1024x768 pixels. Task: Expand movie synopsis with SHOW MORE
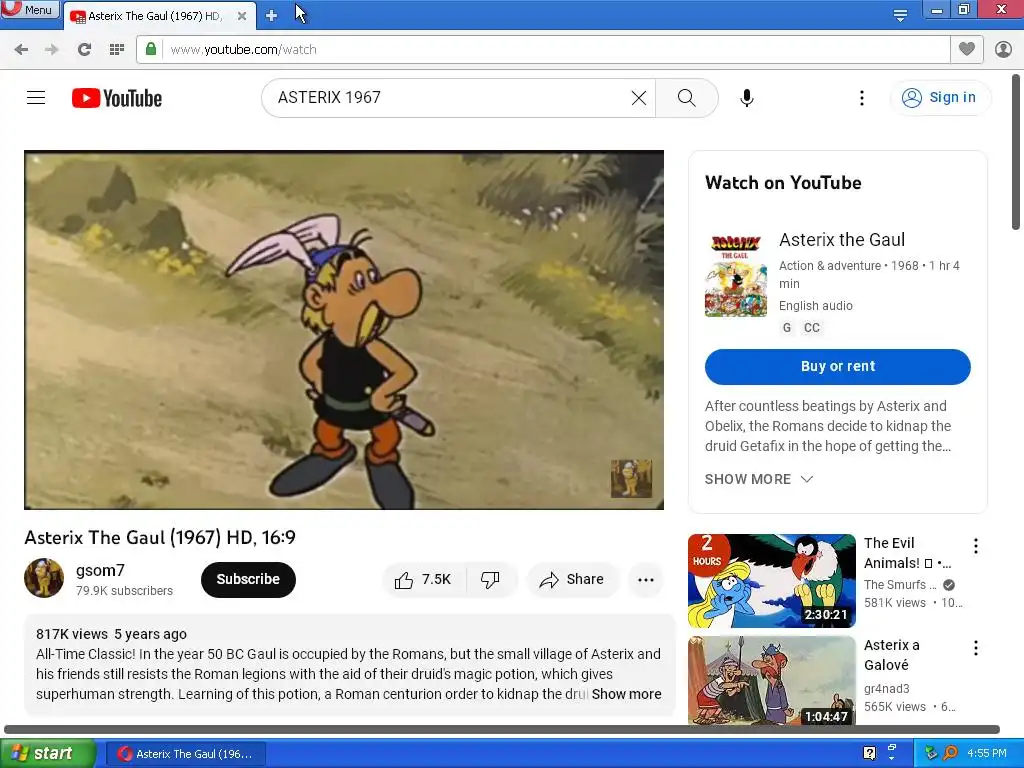758,479
